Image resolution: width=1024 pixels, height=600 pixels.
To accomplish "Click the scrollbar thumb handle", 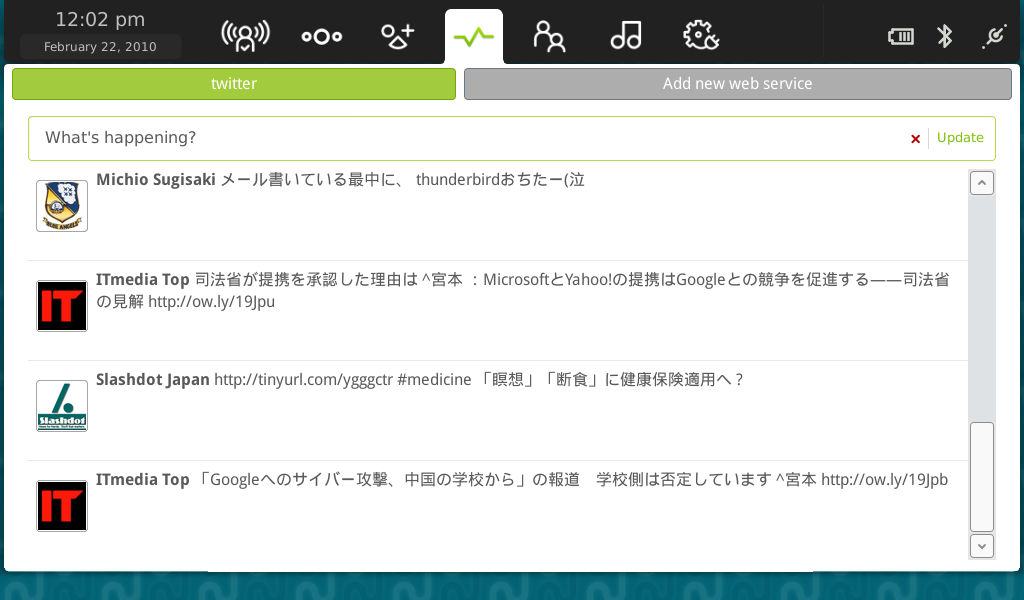I will click(982, 477).
